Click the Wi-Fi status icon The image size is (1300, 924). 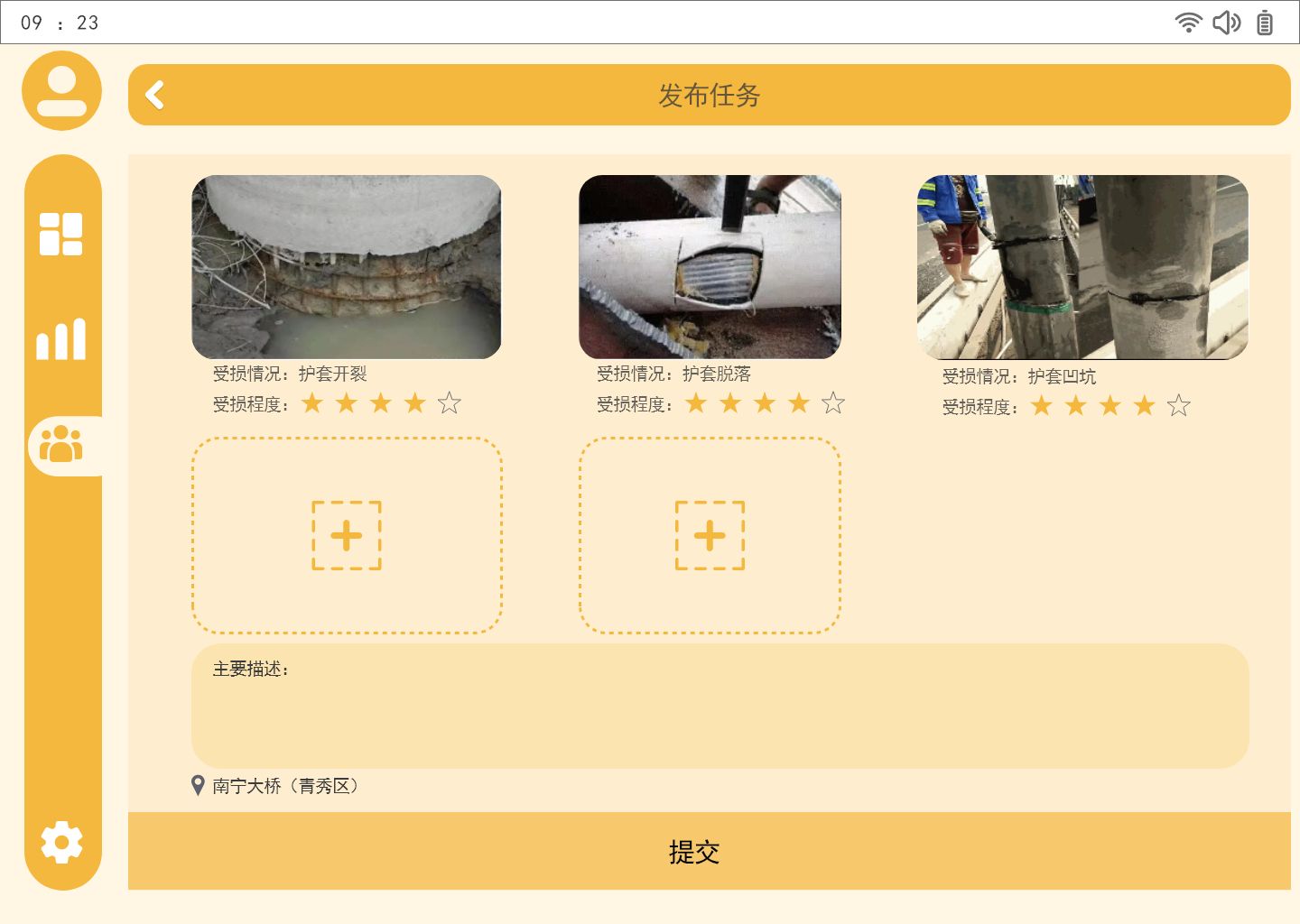(x=1189, y=23)
